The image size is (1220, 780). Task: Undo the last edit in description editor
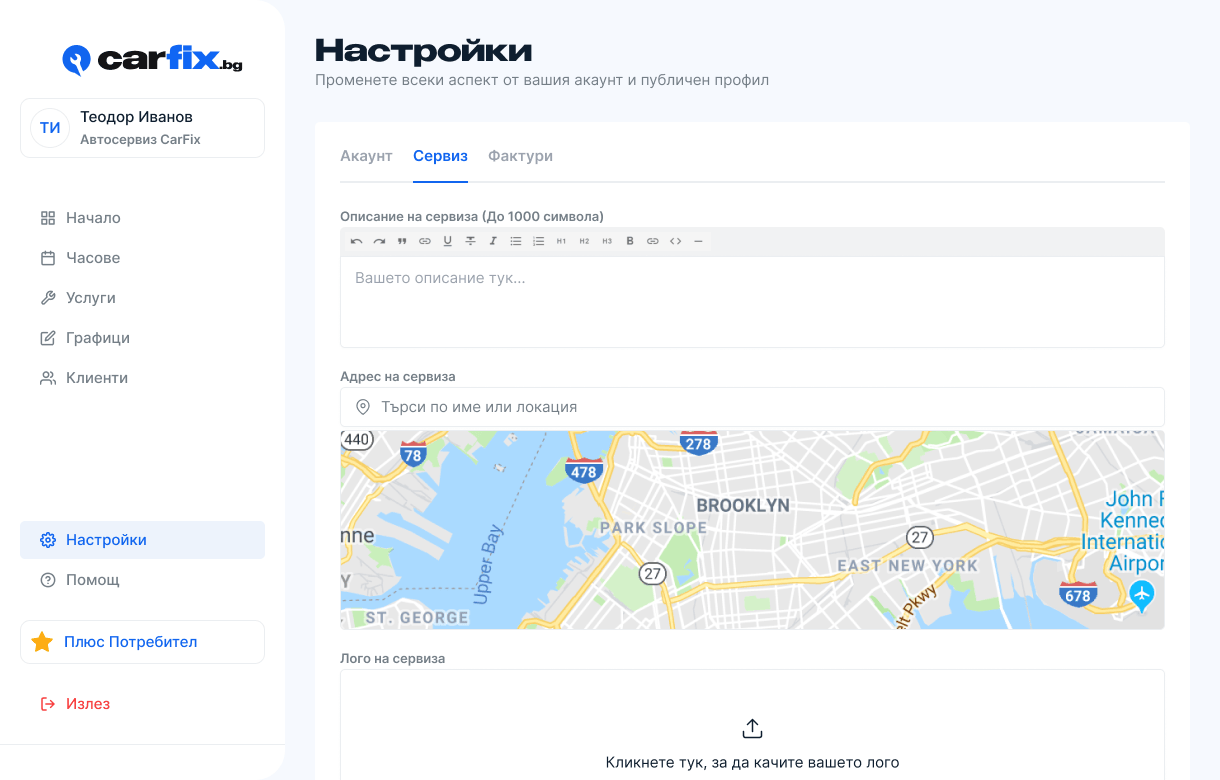click(356, 241)
